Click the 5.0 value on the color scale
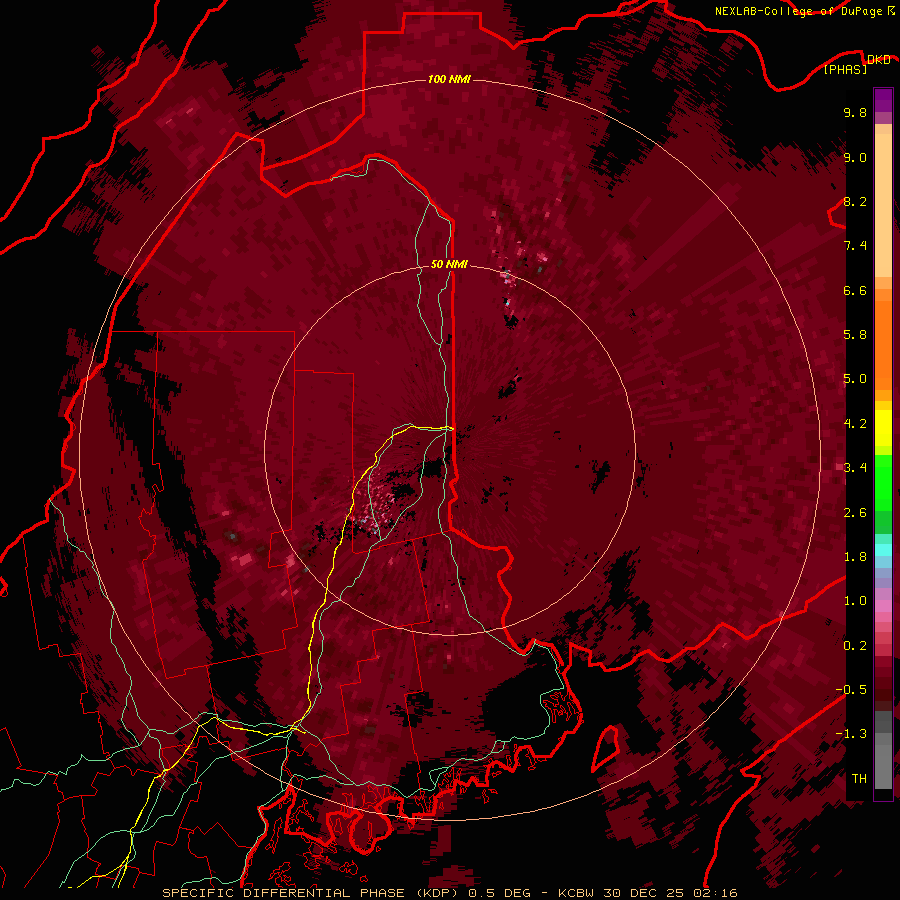 click(855, 379)
